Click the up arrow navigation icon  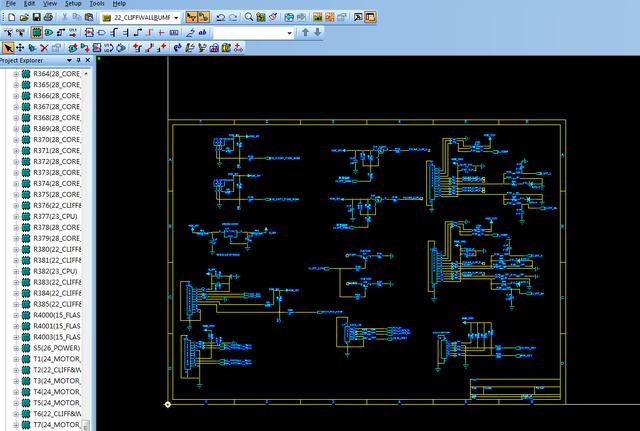click(x=305, y=33)
